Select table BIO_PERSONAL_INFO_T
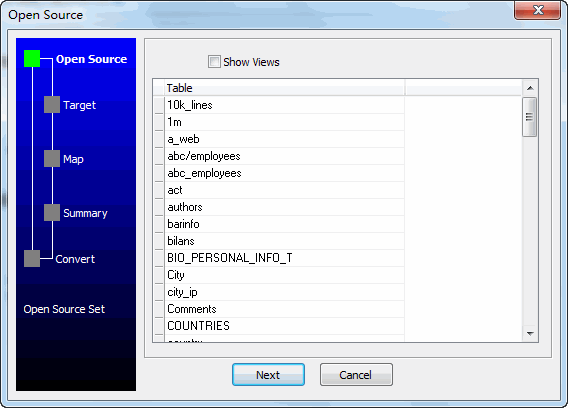Viewport: 568px width, 408px height. (x=284, y=258)
